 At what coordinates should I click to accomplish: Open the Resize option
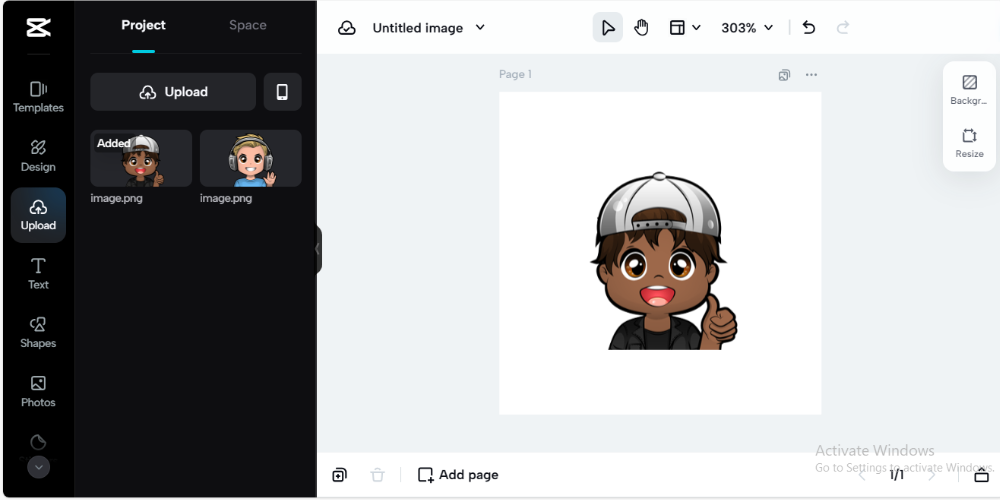point(969,143)
